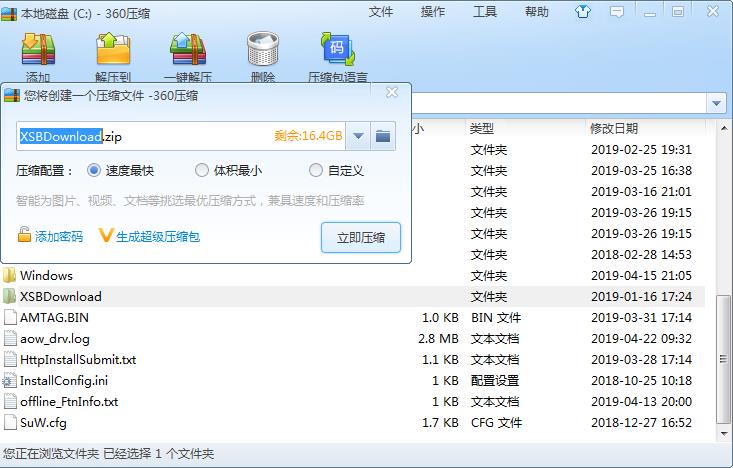Viewport: 733px width, 468px height.
Task: Expand the filename path dropdown arrow
Action: coord(358,136)
